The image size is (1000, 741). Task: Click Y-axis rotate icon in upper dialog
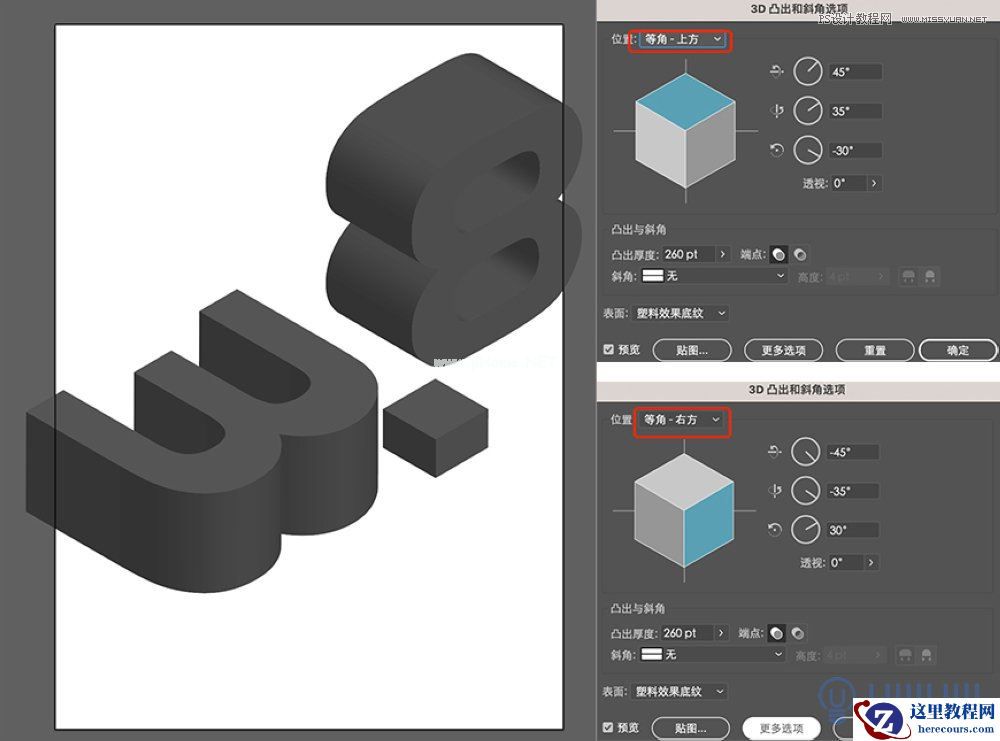(x=776, y=111)
